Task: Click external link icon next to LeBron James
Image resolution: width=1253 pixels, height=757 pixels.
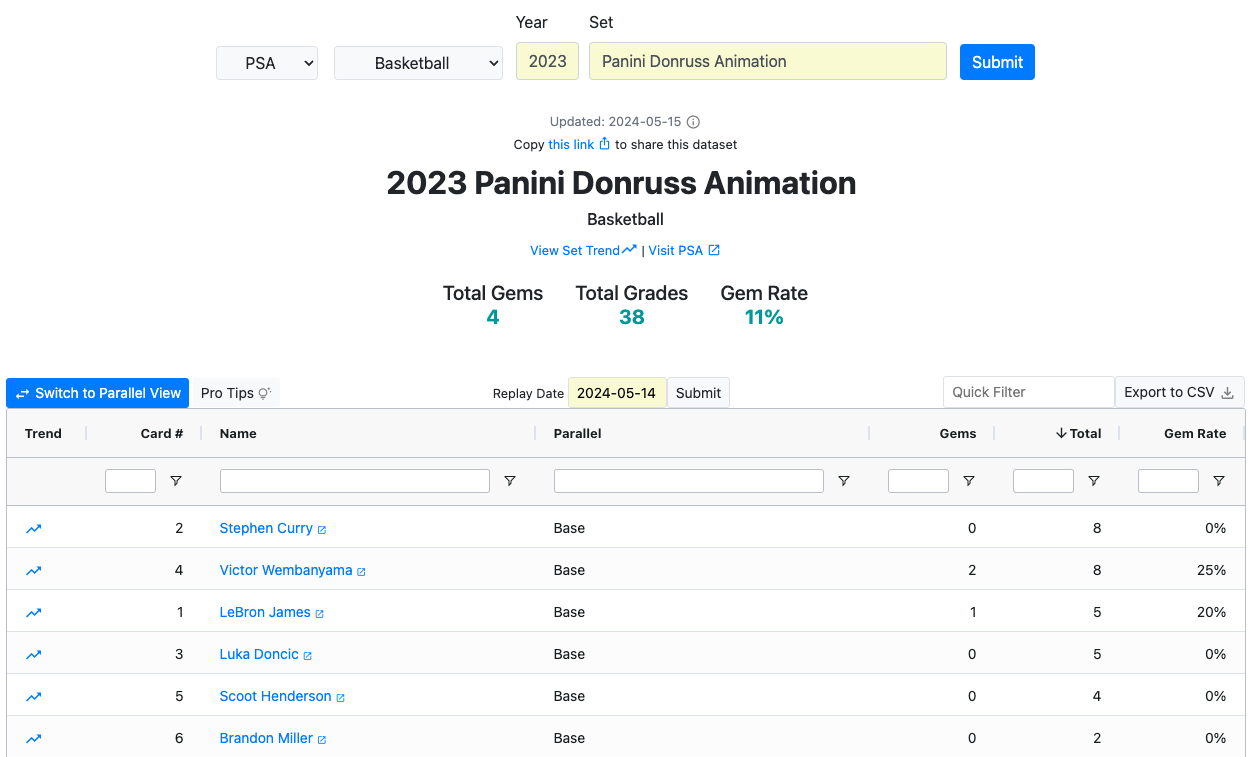Action: tap(320, 613)
